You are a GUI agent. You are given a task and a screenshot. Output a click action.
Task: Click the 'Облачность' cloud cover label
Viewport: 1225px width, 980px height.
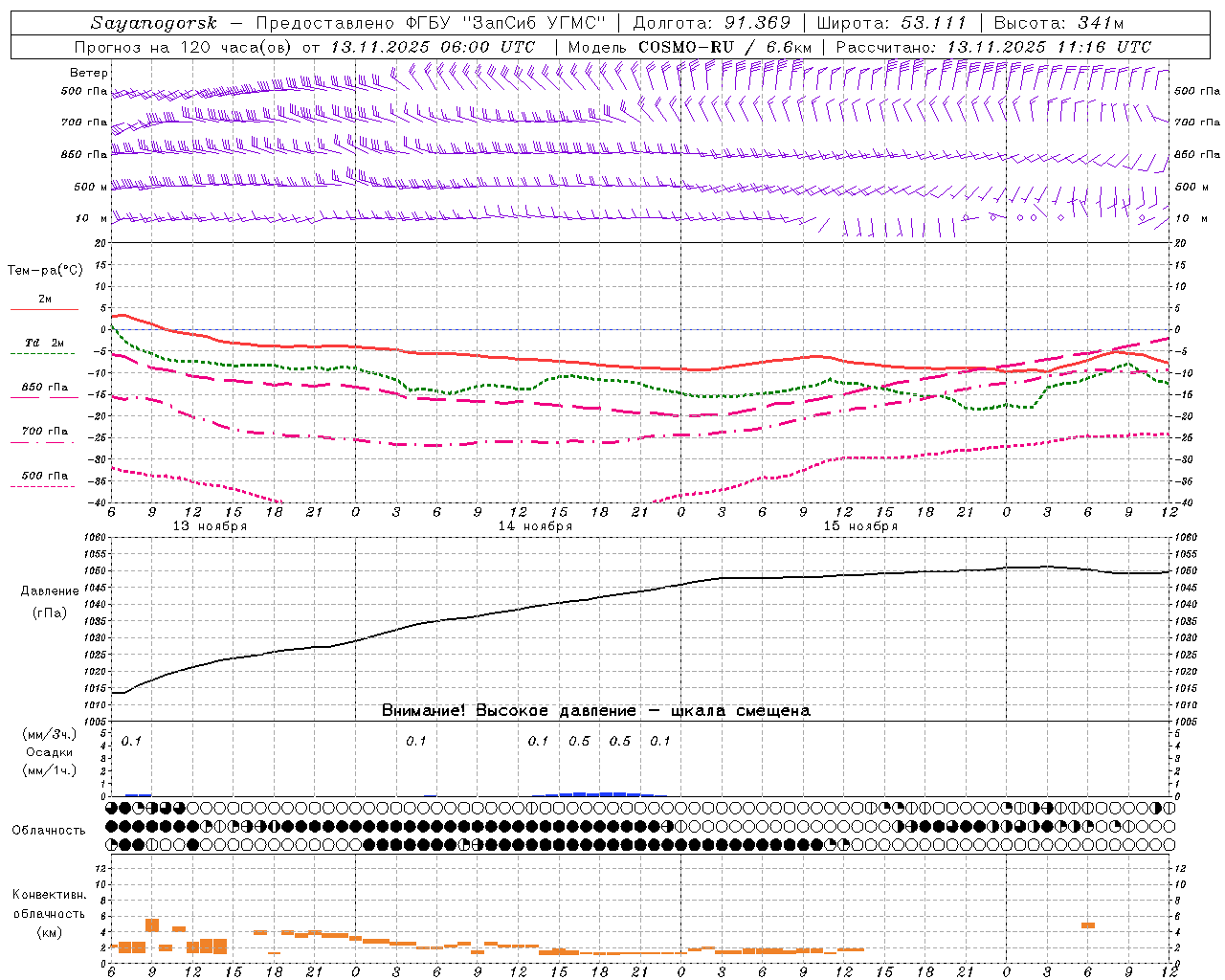click(49, 830)
